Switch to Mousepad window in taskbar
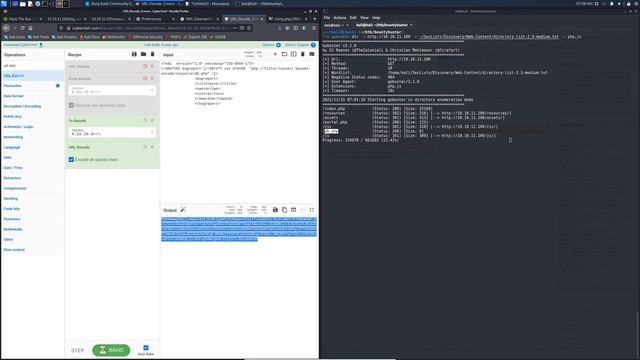 (x=208, y=4)
